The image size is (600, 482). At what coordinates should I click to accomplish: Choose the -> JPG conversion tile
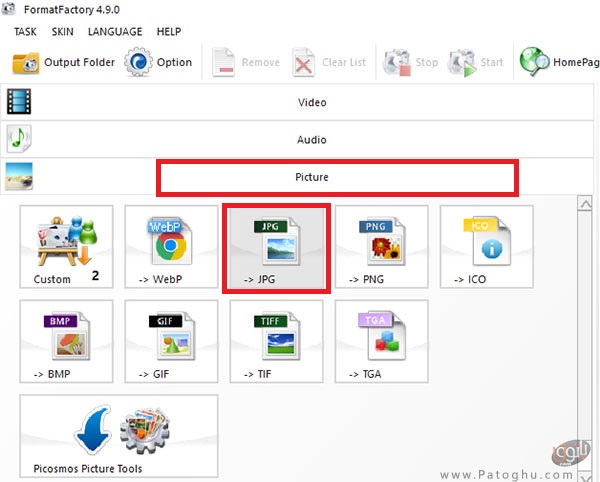tap(276, 247)
